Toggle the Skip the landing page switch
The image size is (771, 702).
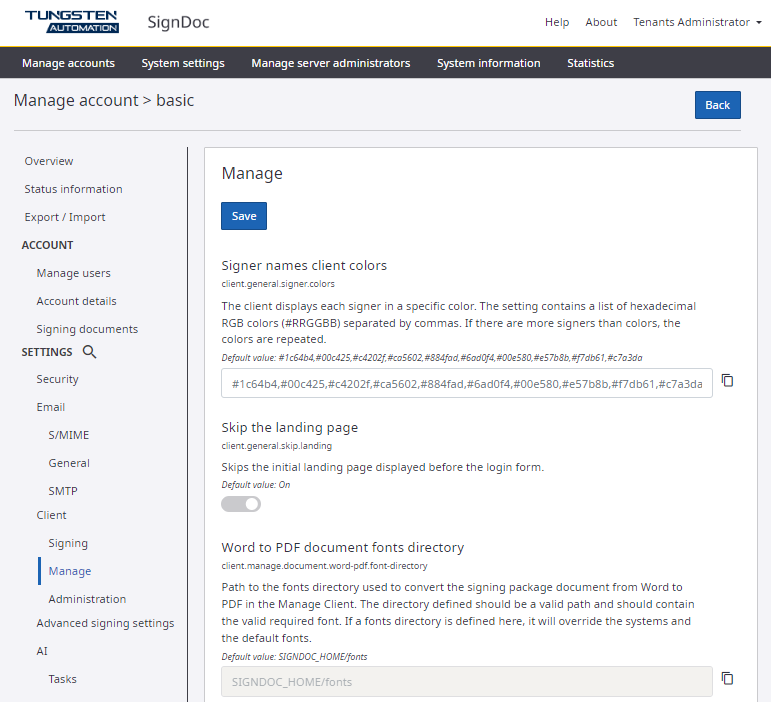[x=241, y=504]
